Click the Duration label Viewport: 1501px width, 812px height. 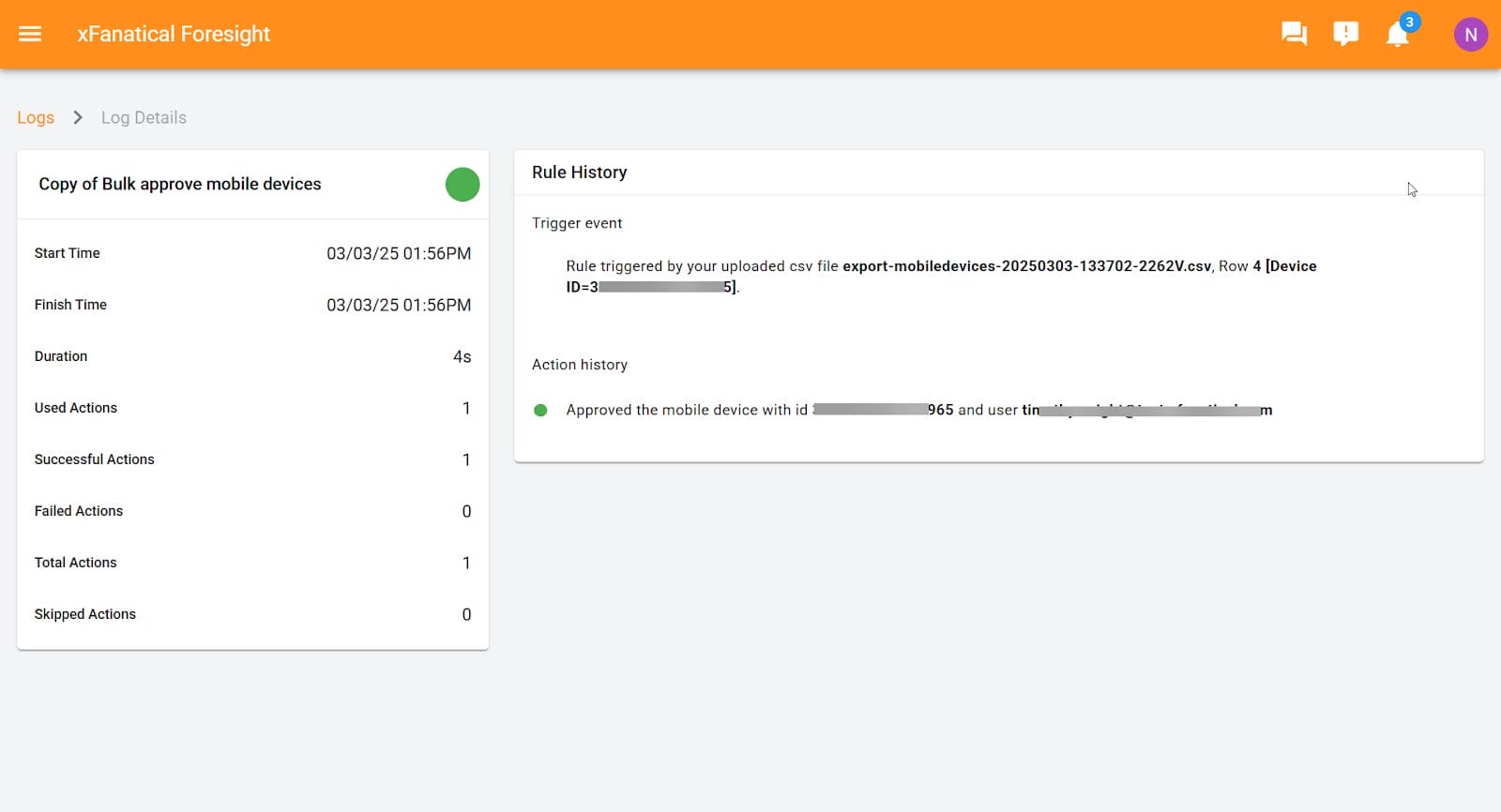61,356
